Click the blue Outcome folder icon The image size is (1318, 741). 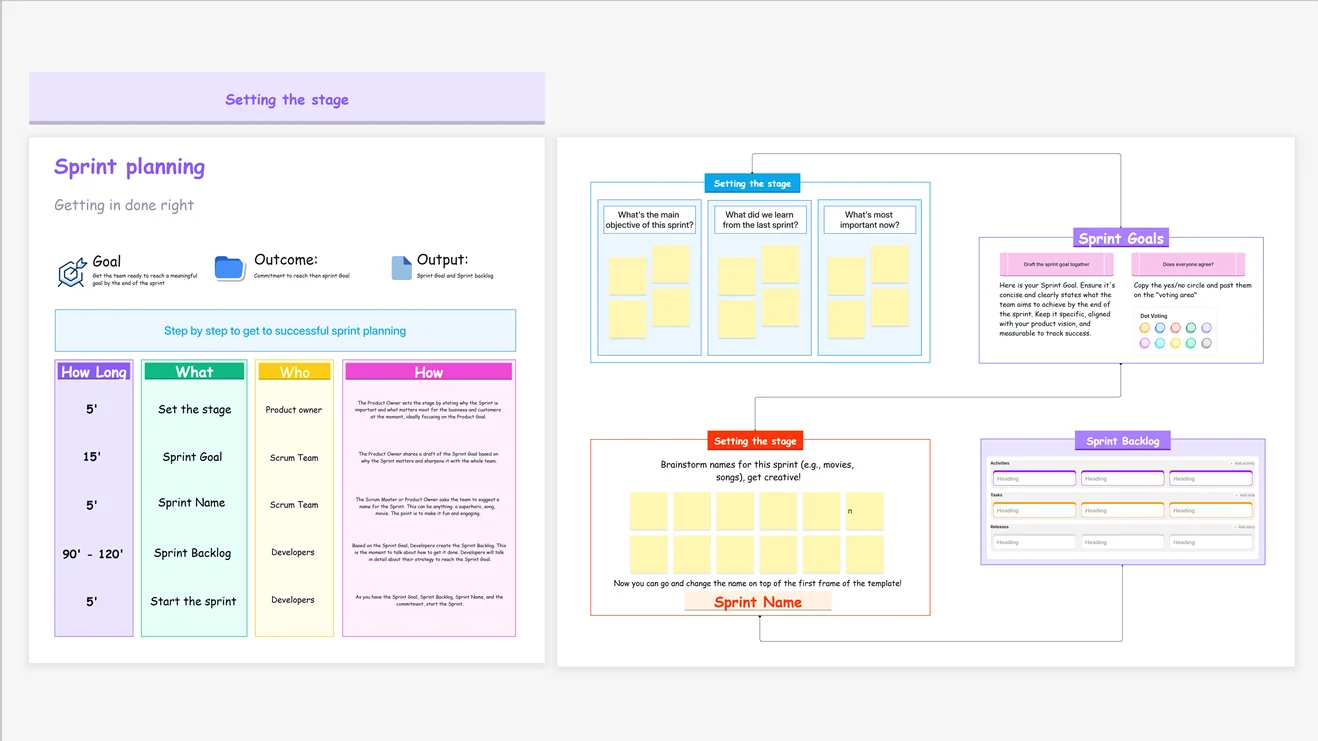[x=230, y=268]
